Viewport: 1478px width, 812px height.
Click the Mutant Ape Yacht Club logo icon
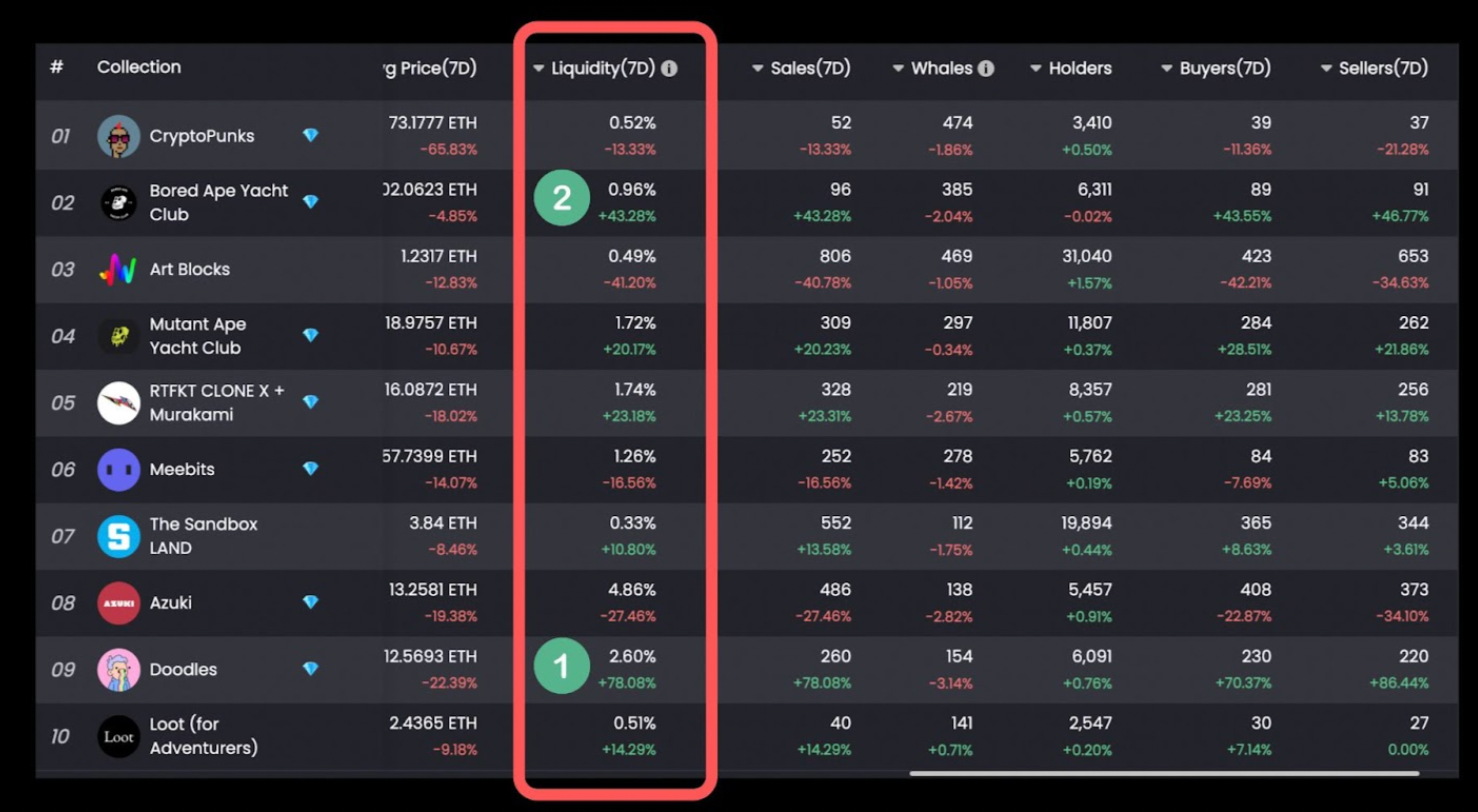coord(119,336)
